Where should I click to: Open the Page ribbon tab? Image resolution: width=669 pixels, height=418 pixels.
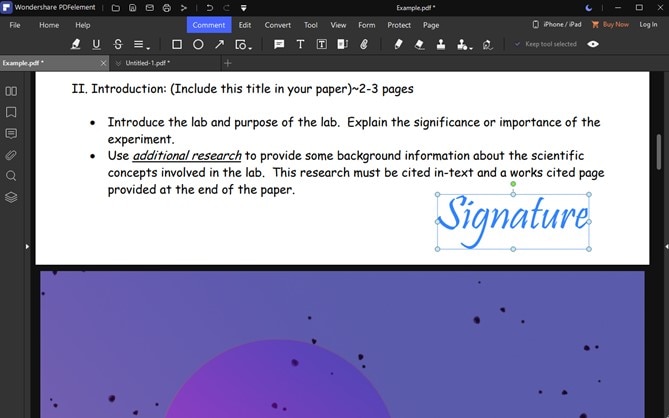pos(431,25)
